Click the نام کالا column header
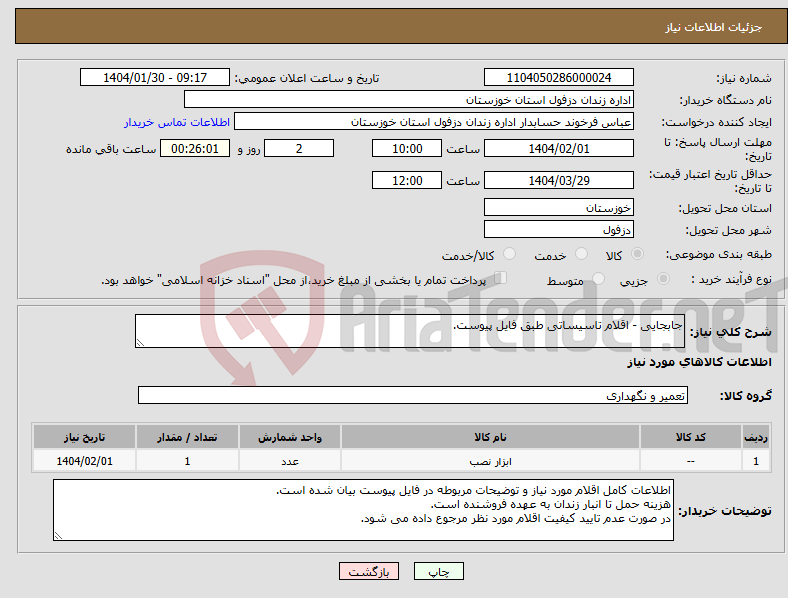The image size is (788, 598). click(x=490, y=437)
